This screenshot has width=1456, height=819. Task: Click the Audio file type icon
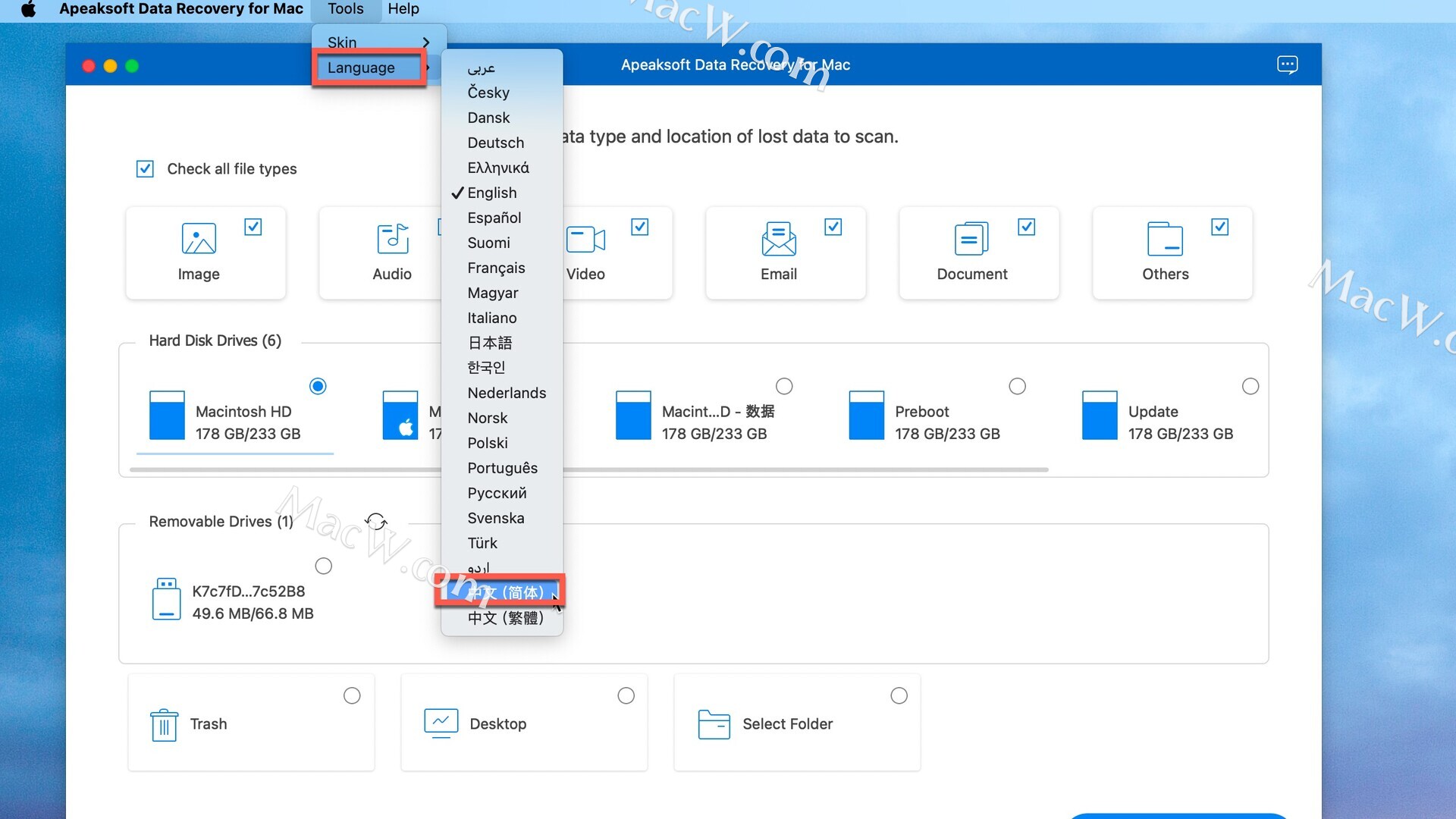(392, 238)
